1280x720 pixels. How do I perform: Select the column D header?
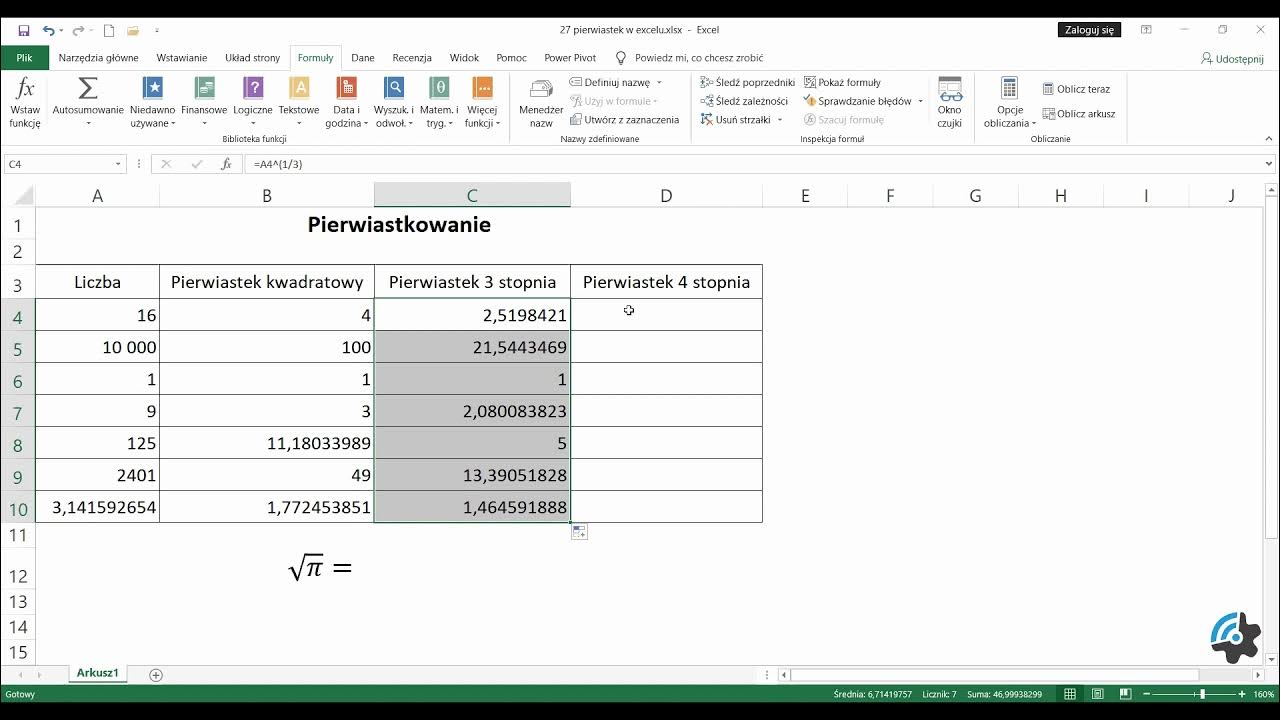(x=666, y=196)
